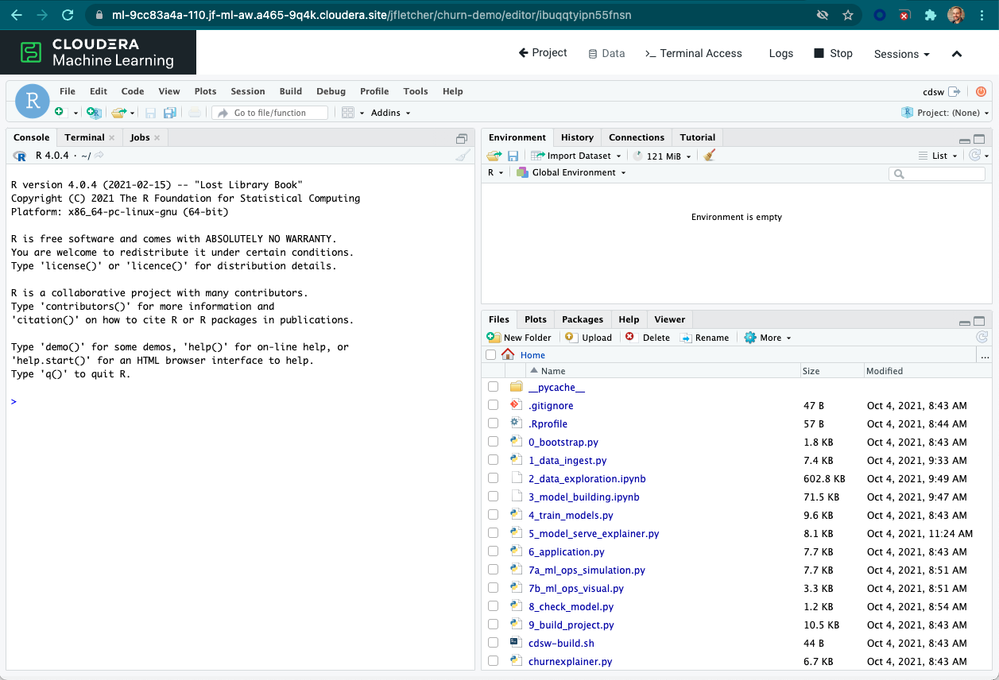Click the red quit session power icon

[981, 92]
